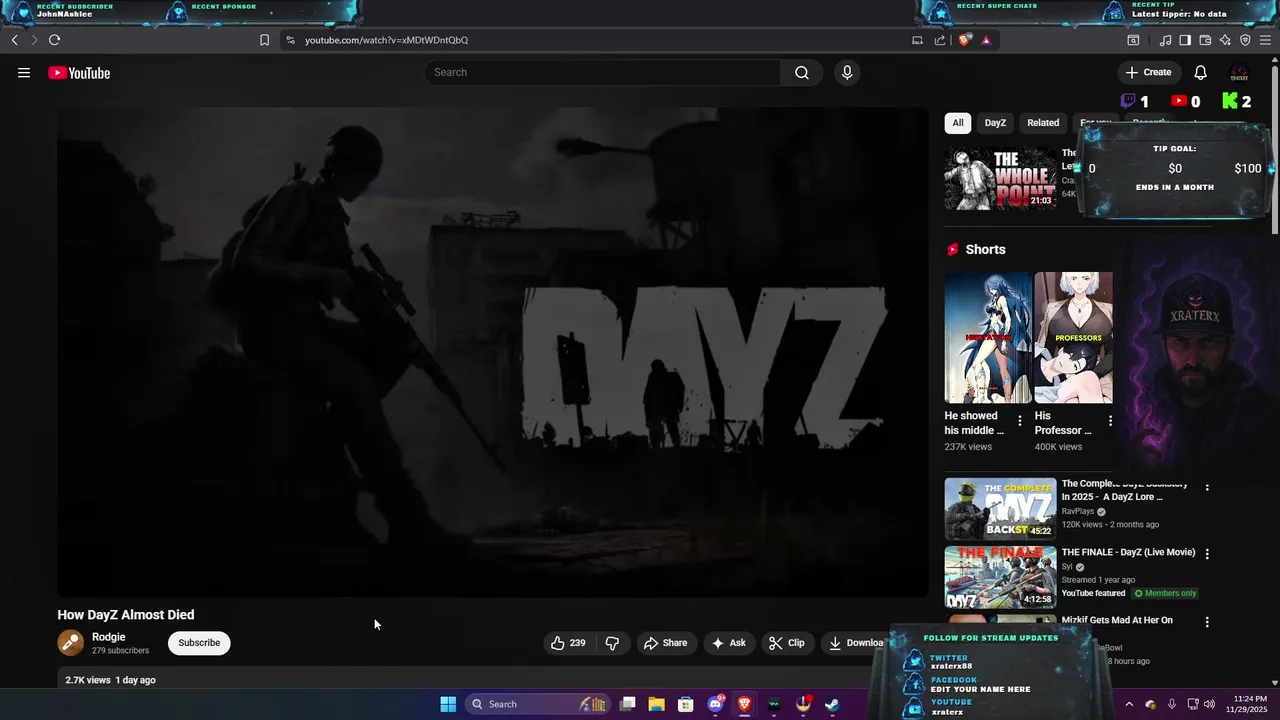This screenshot has width=1280, height=720.
Task: Click the install app icon in address bar
Action: (917, 40)
